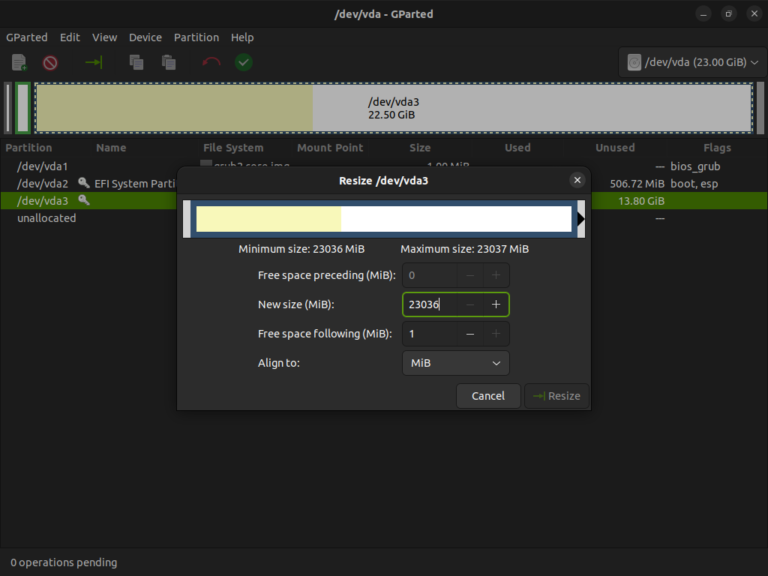This screenshot has width=768, height=576.
Task: Click the Partition column header
Action: pyautogui.click(x=28, y=147)
